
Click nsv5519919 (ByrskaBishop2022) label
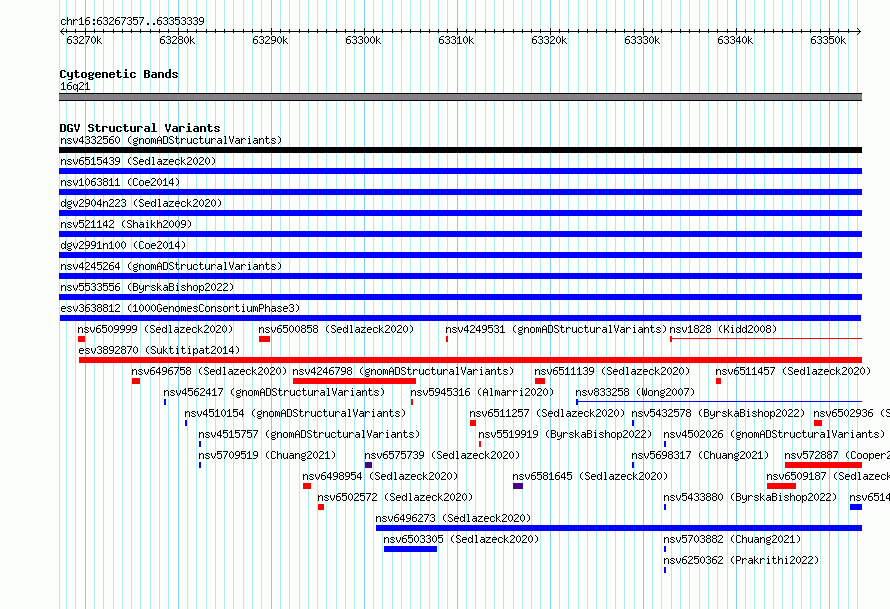point(566,434)
